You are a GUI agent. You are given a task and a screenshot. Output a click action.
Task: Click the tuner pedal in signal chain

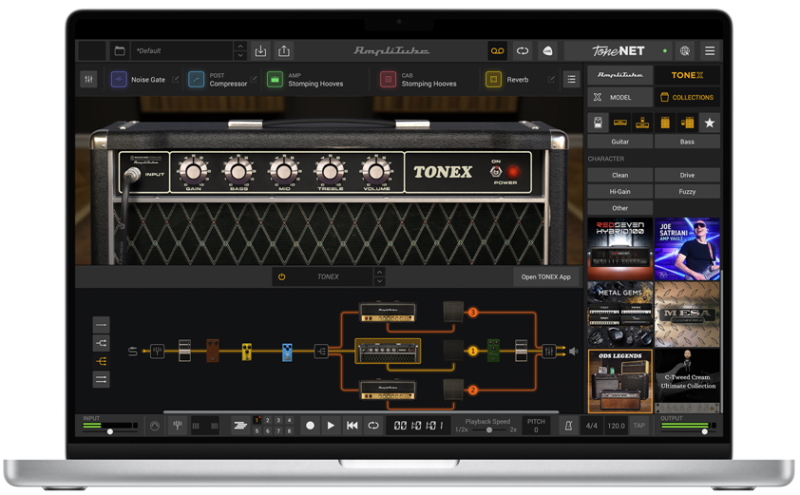(x=157, y=351)
